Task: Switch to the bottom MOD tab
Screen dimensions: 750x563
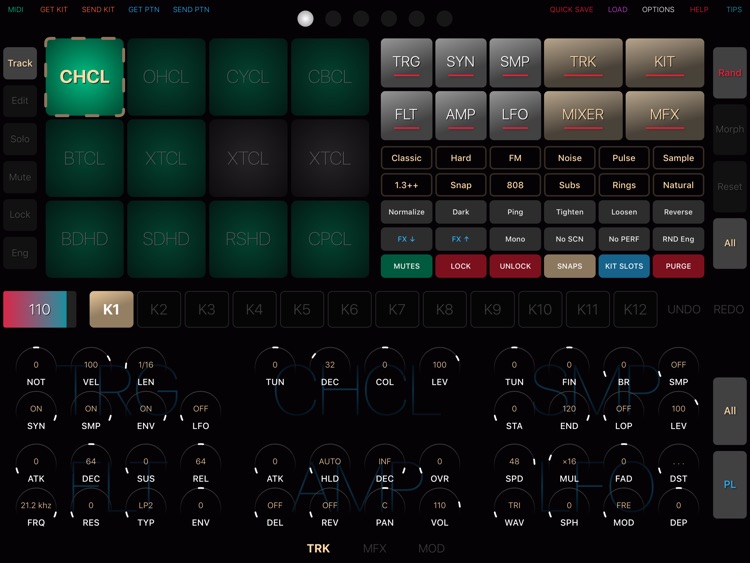Action: pyautogui.click(x=431, y=549)
